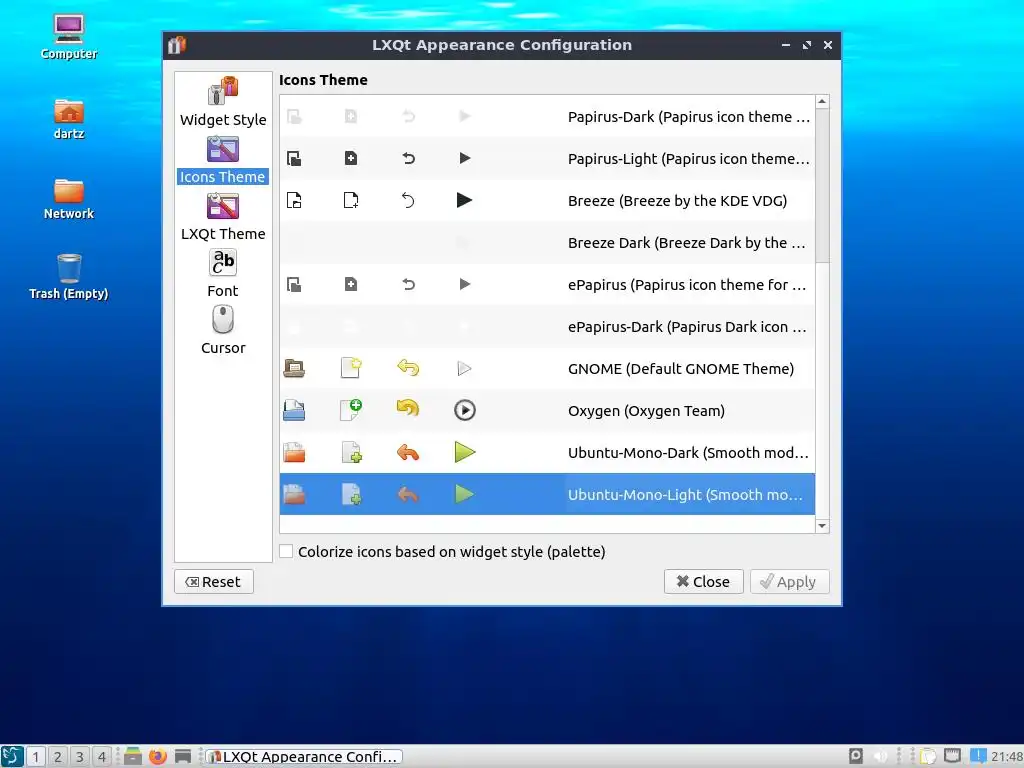Choose Papirus-Light icon theme
This screenshot has height=768, width=1024.
point(547,159)
